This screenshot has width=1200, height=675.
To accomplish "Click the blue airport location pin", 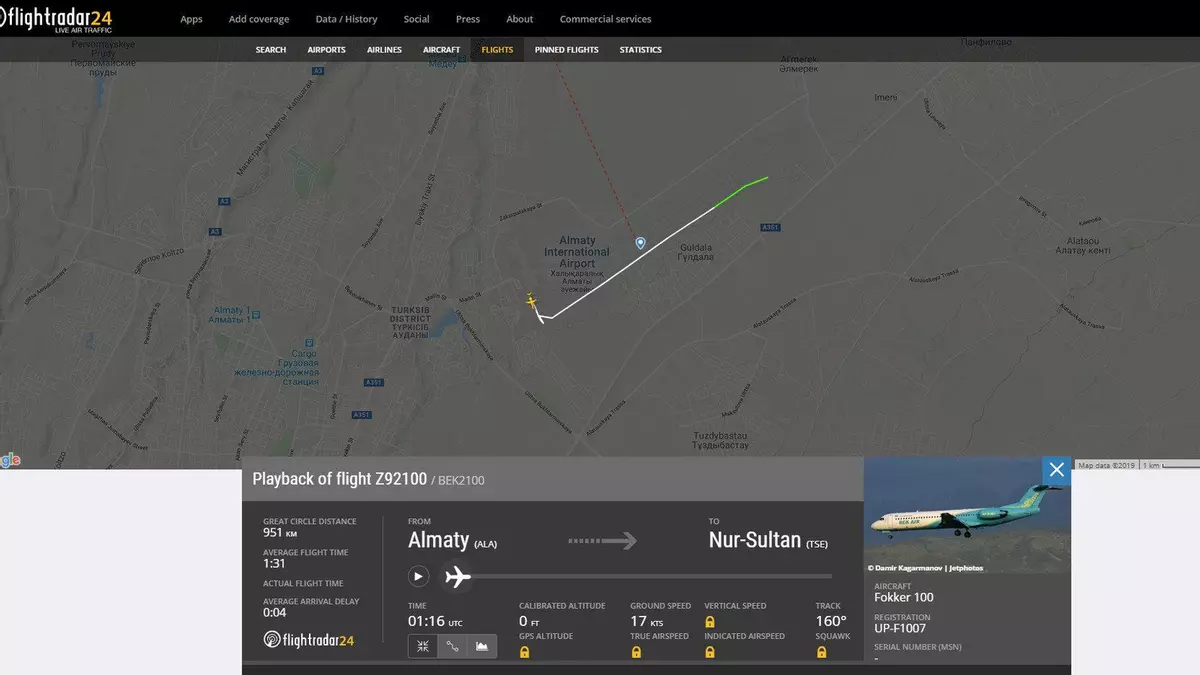I will click(x=640, y=243).
